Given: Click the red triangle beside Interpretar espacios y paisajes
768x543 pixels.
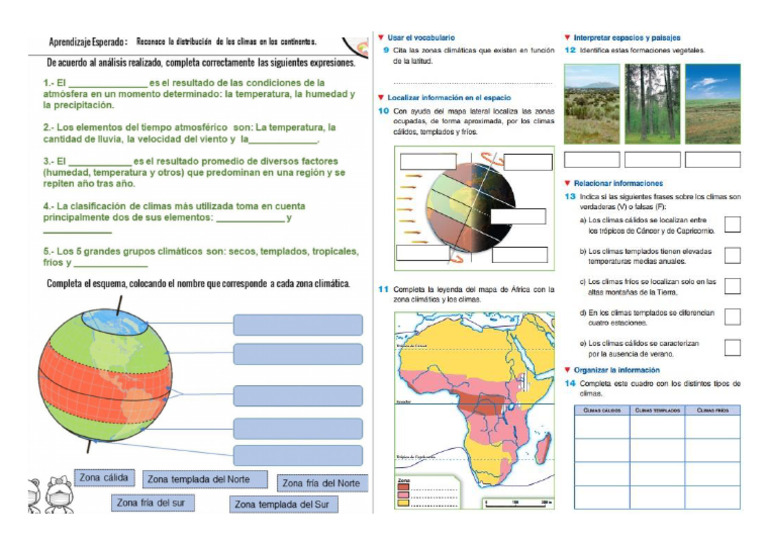Looking at the screenshot, I should (567, 37).
